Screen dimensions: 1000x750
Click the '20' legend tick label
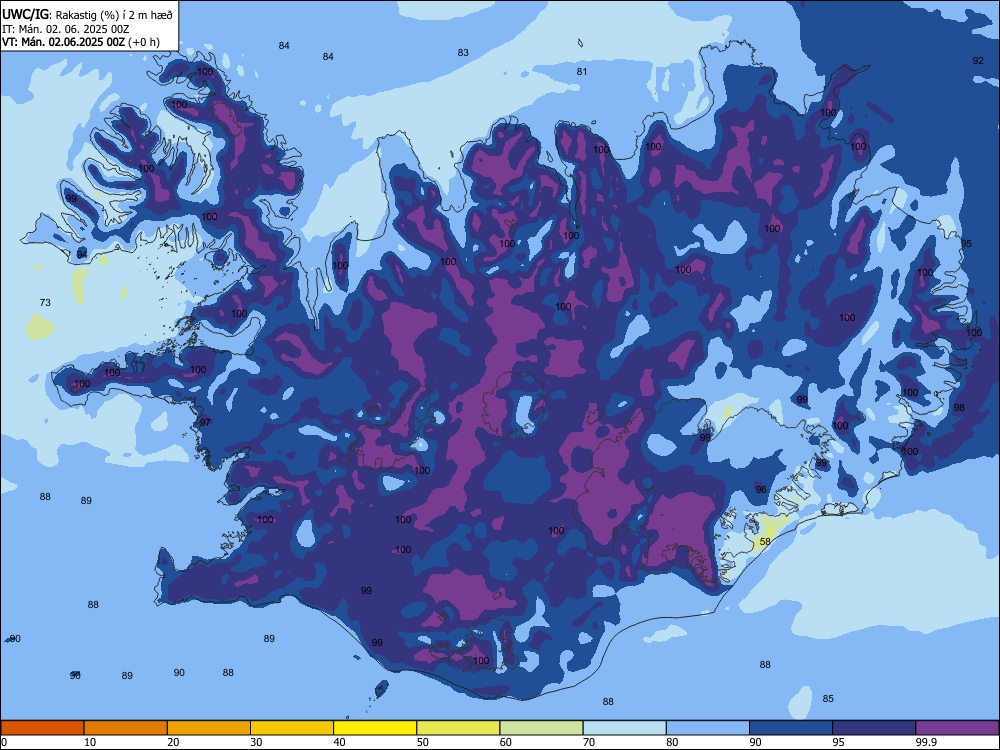(x=173, y=742)
